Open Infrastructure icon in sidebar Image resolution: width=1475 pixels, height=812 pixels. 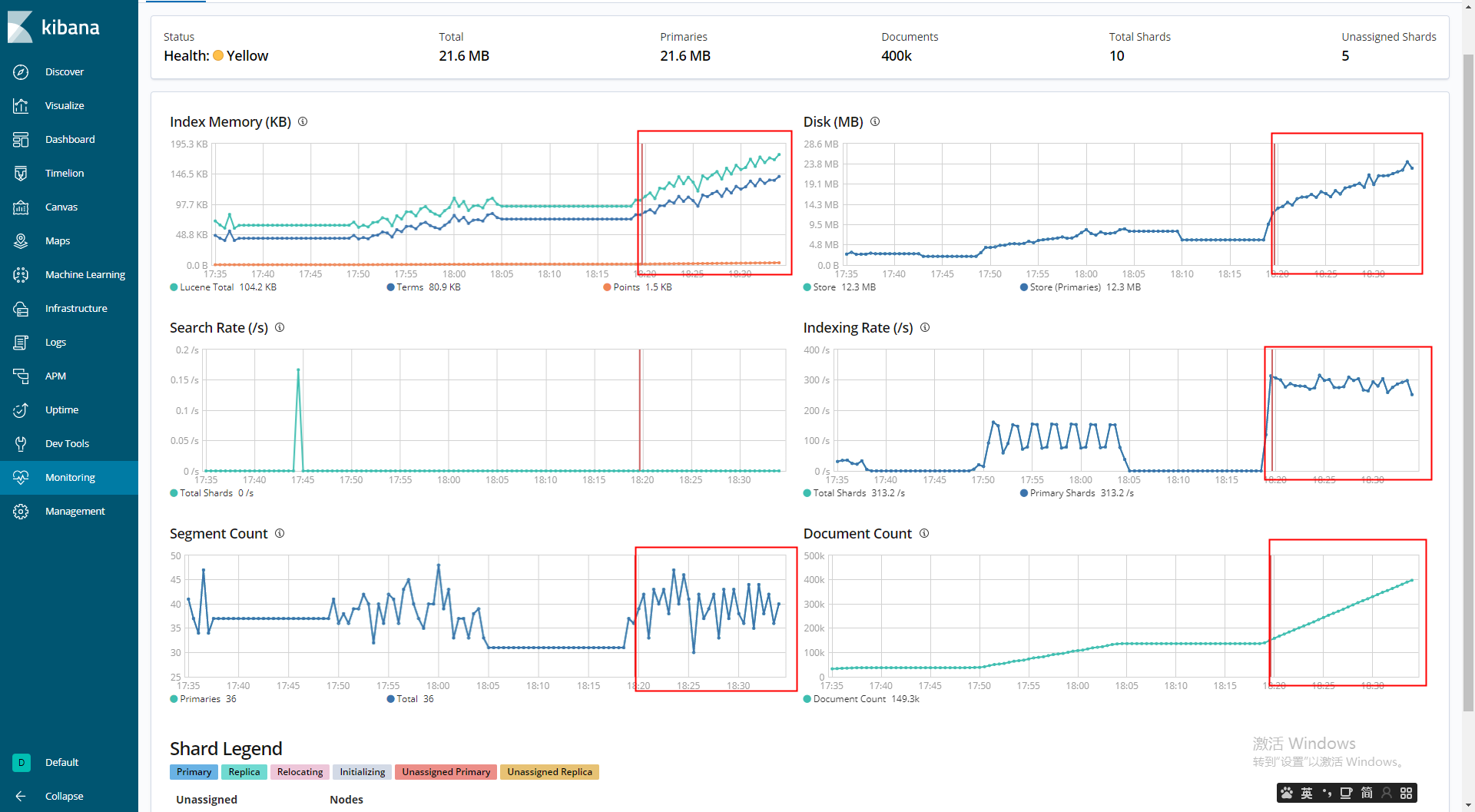(21, 309)
